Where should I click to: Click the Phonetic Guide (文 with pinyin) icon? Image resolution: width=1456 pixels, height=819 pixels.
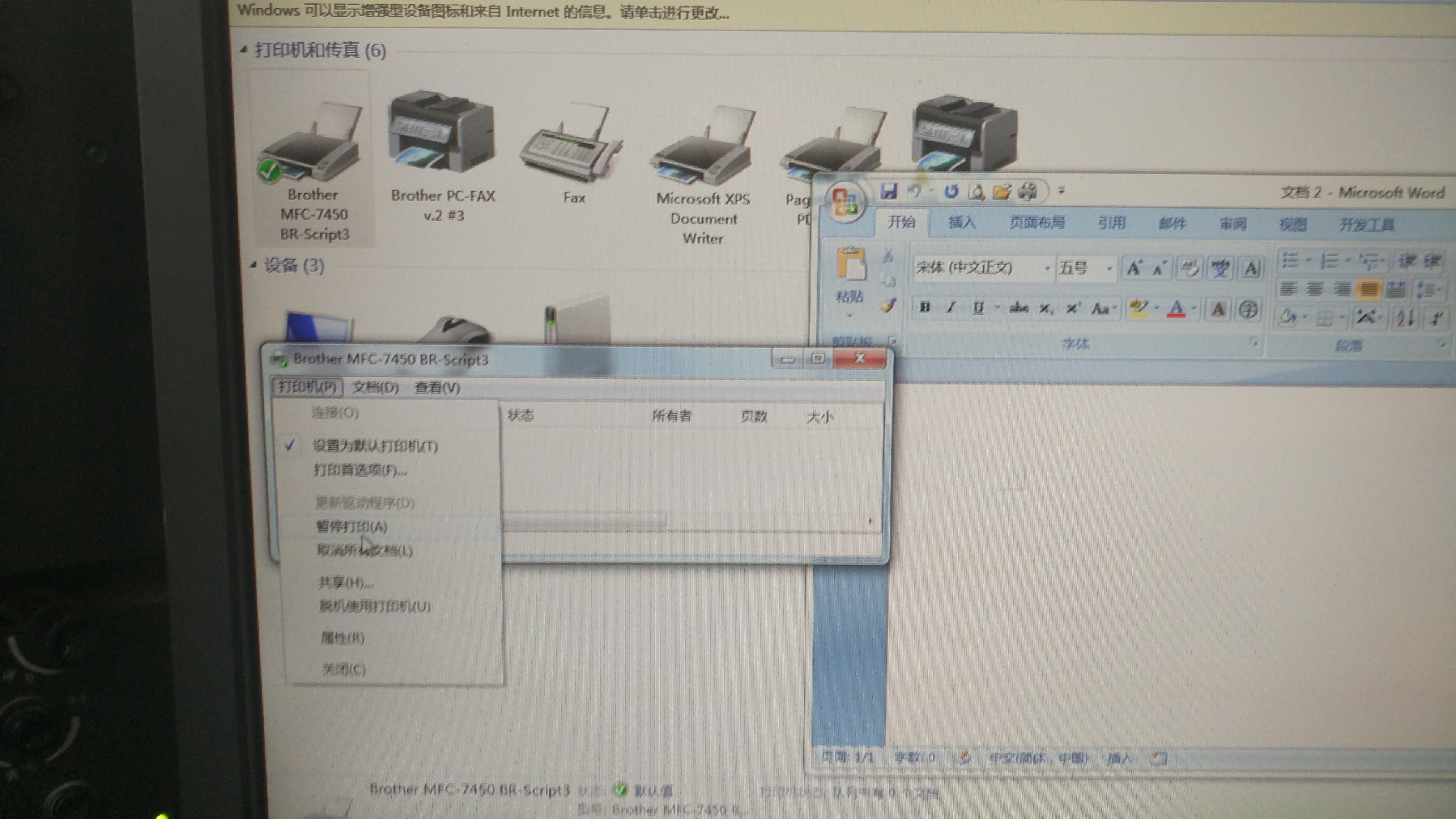1220,268
